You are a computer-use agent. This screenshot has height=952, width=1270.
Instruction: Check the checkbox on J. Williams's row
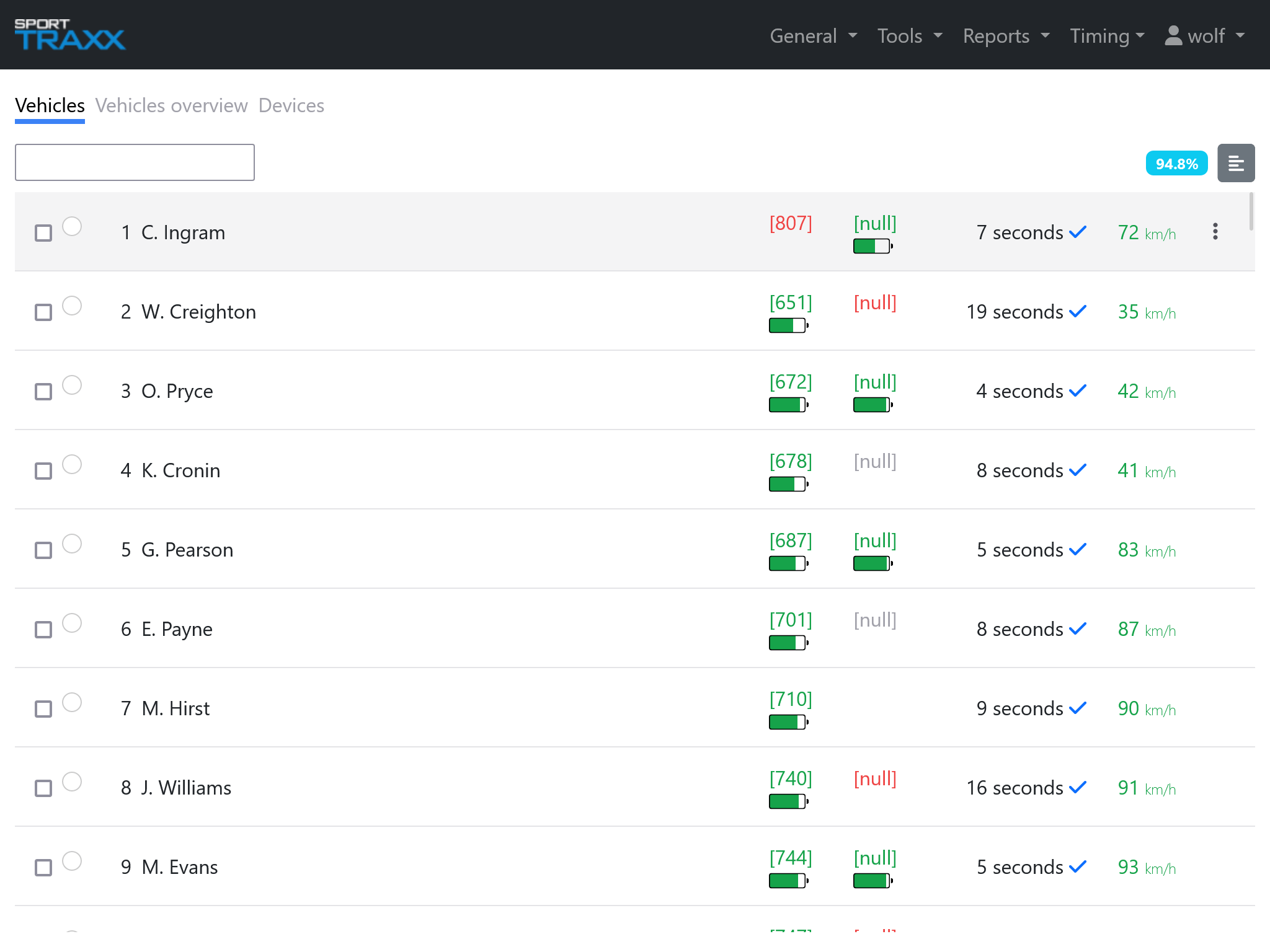tap(43, 788)
